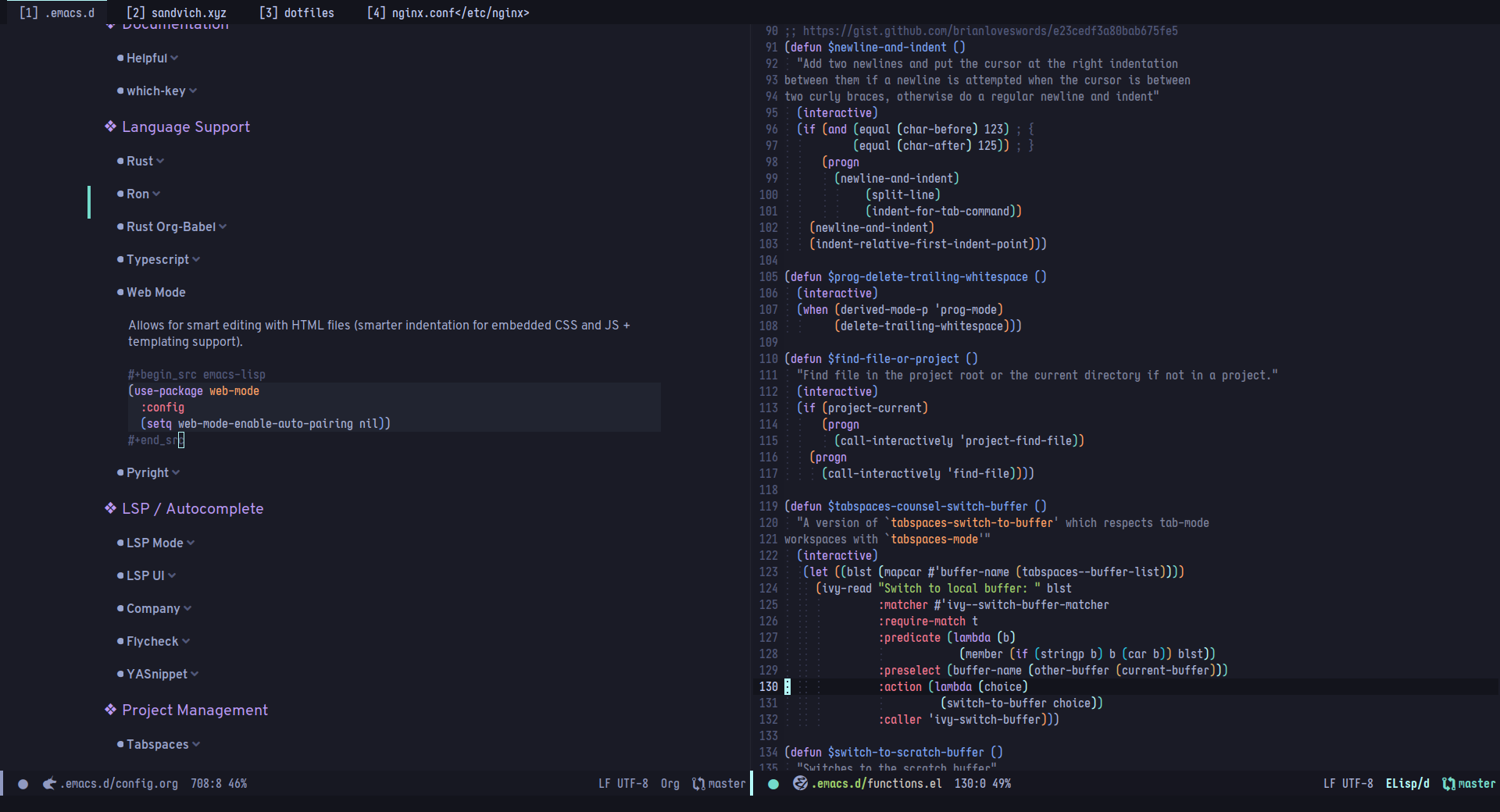
Task: Expand the Ron heading chevron
Action: pyautogui.click(x=156, y=194)
